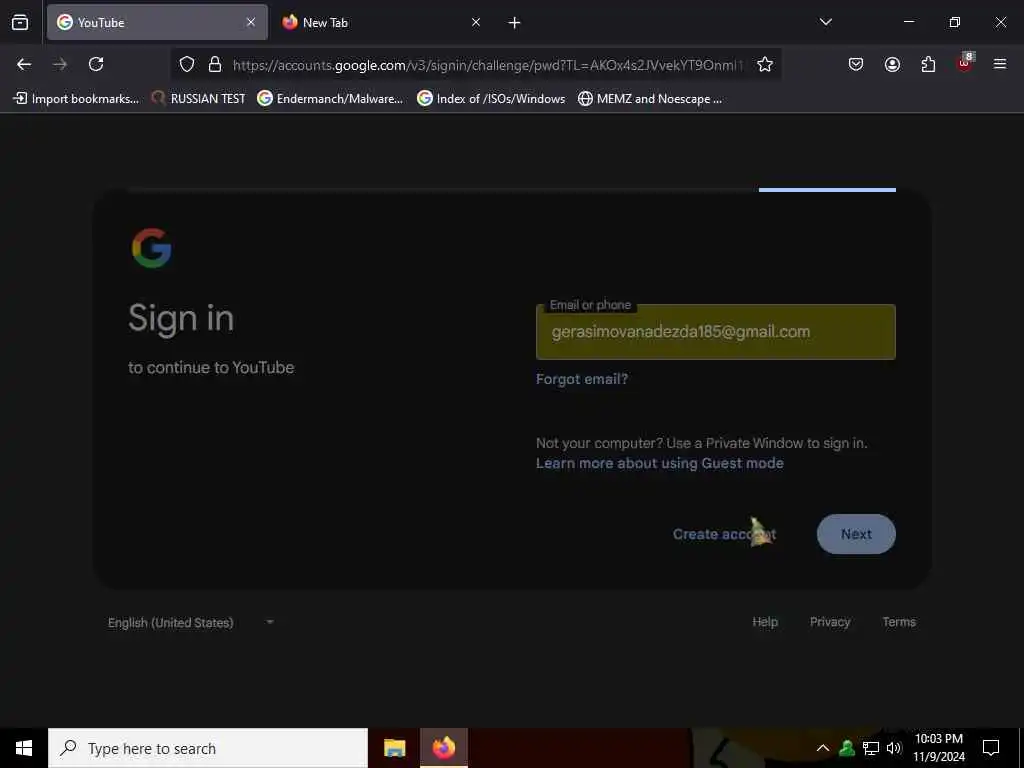Image resolution: width=1024 pixels, height=768 pixels.
Task: Open Save to Pocket icon
Action: point(856,64)
